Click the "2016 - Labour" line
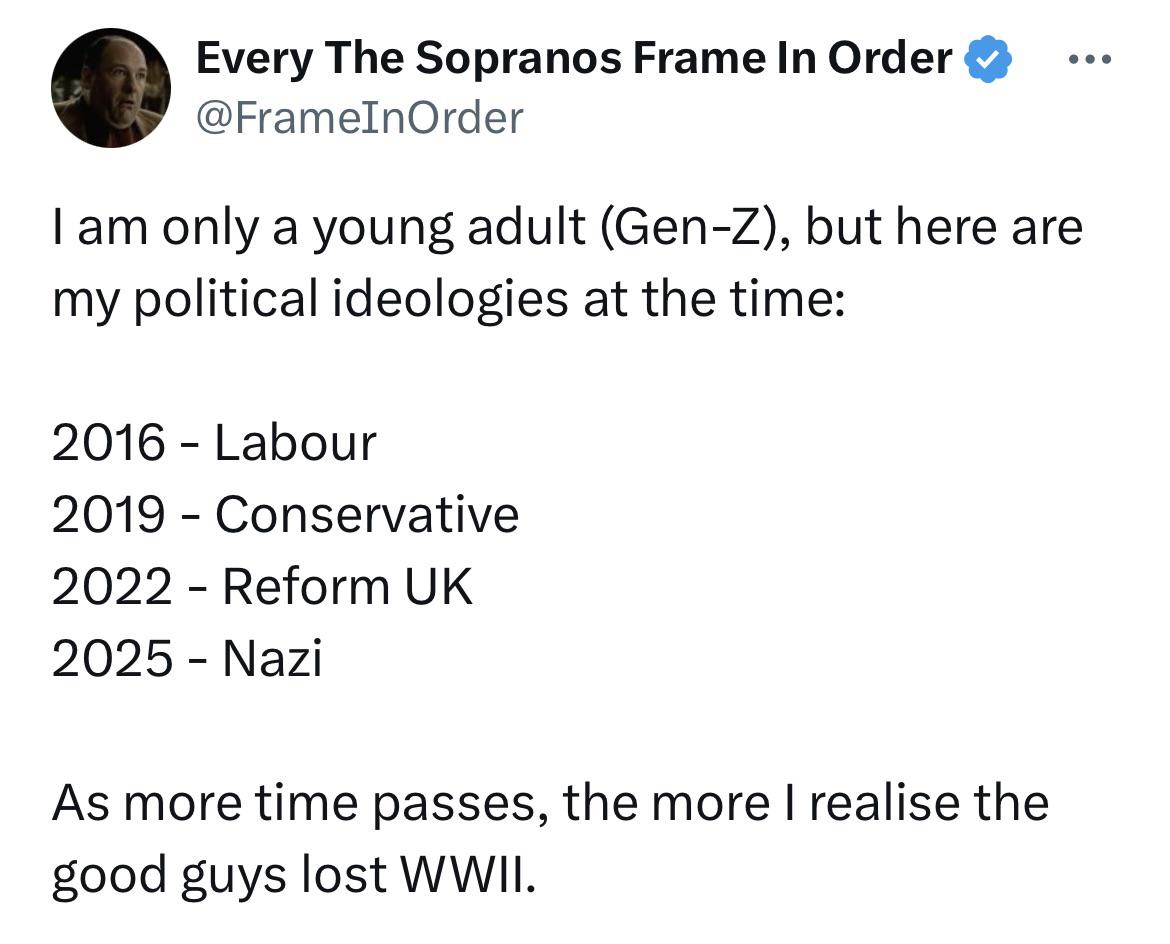 [x=214, y=443]
